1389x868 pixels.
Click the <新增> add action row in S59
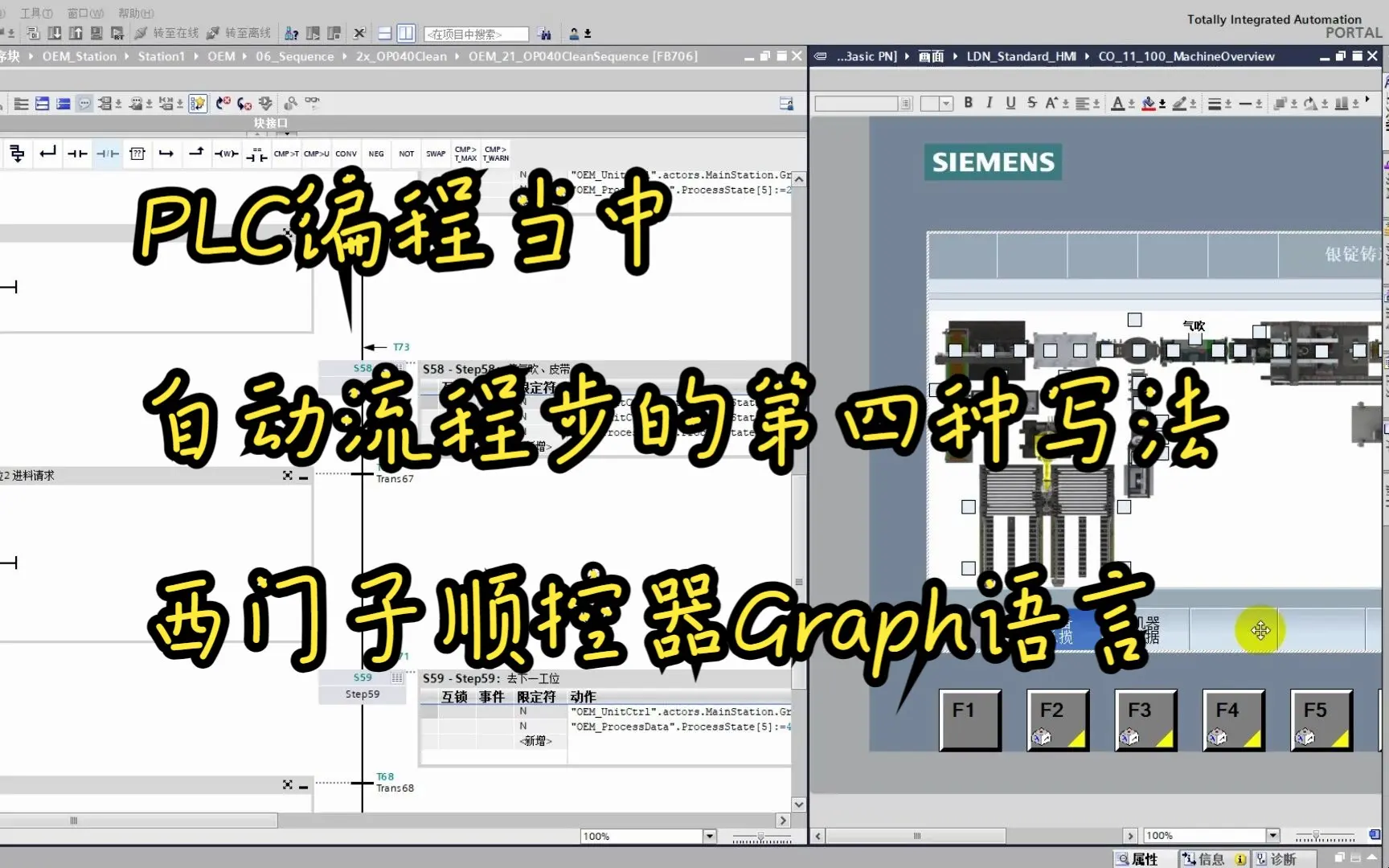535,741
